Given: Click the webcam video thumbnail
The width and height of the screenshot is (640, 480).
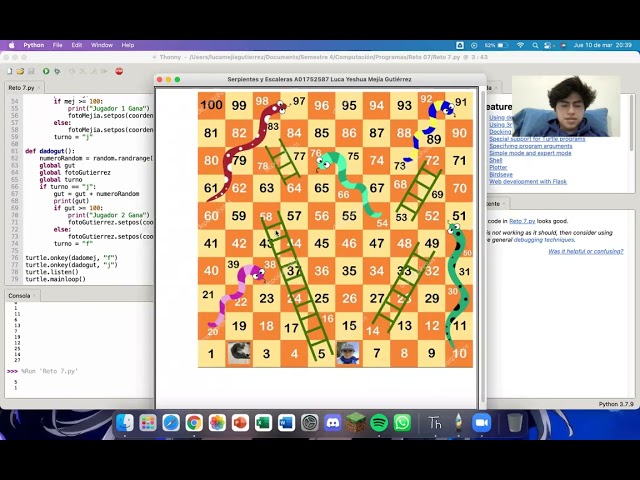Looking at the screenshot, I should 566,106.
